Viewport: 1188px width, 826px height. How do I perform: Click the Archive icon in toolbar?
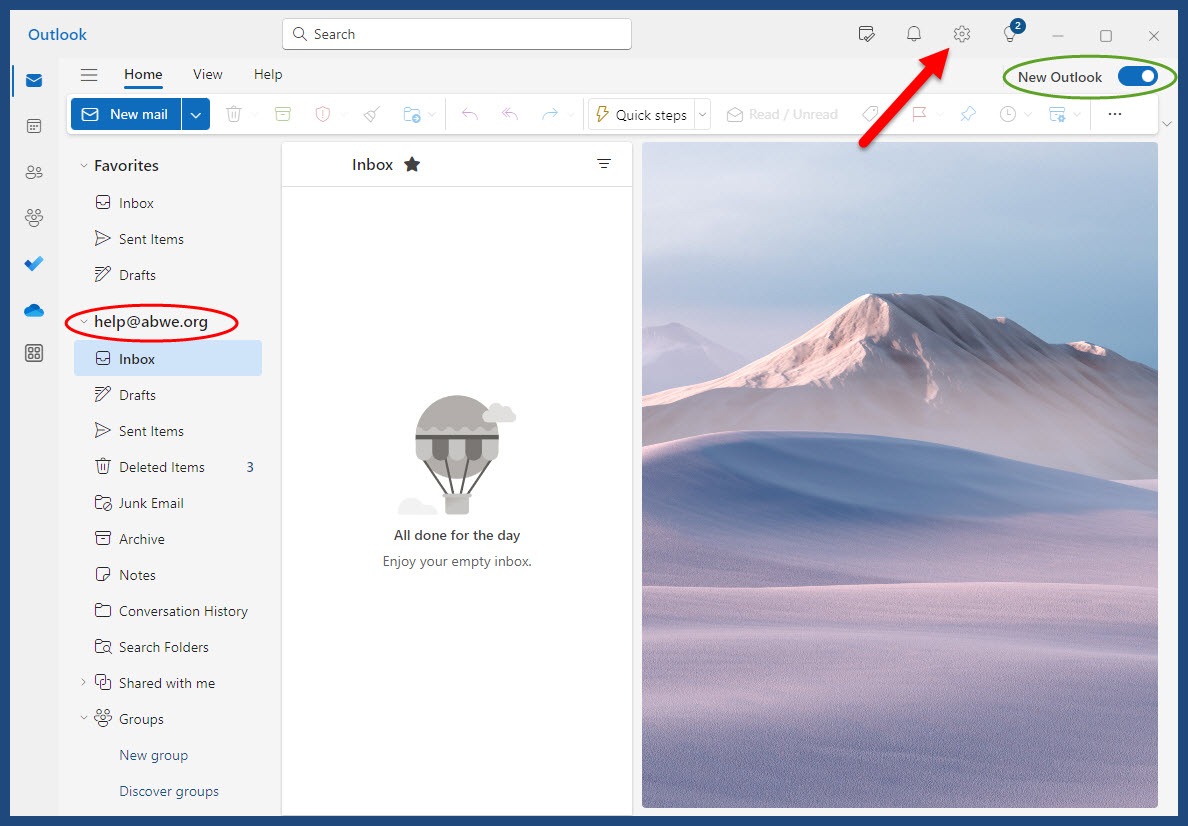(283, 114)
